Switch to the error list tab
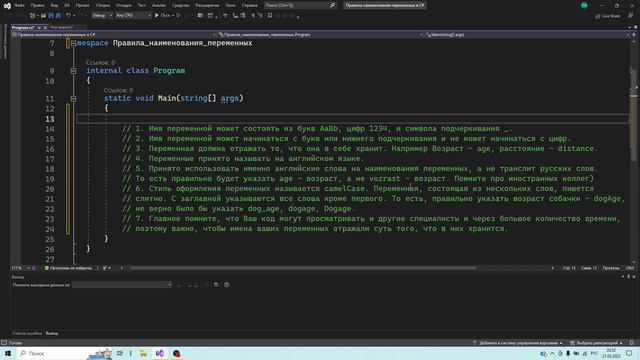This screenshot has height=360, width=640. click(27, 333)
